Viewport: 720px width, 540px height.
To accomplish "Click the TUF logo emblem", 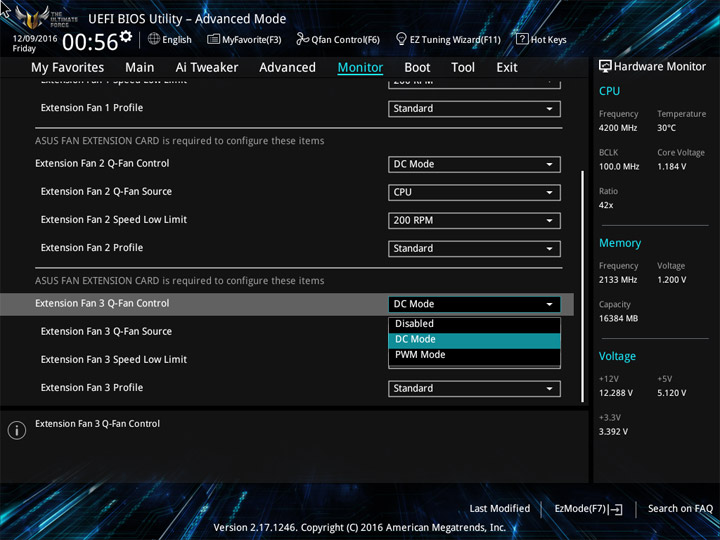I will click(x=32, y=18).
